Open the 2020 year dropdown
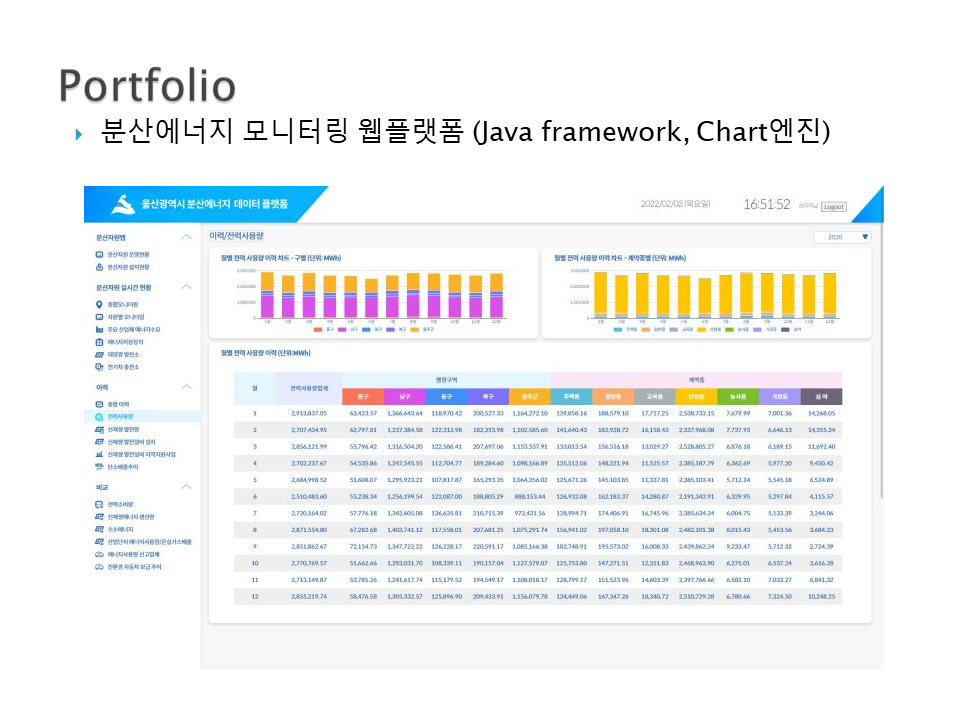 click(x=842, y=237)
